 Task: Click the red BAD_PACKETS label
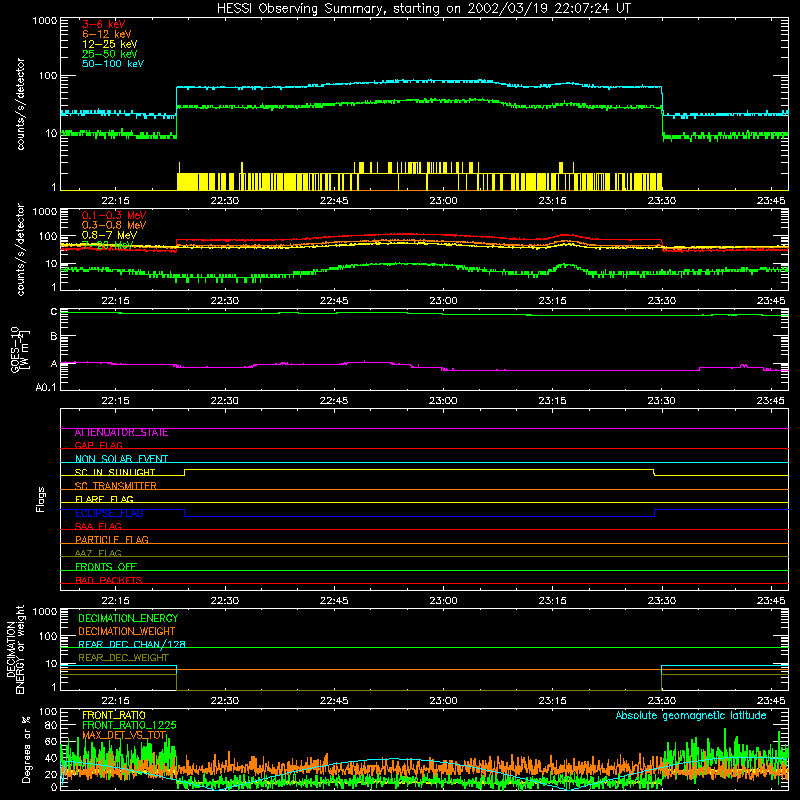(109, 580)
